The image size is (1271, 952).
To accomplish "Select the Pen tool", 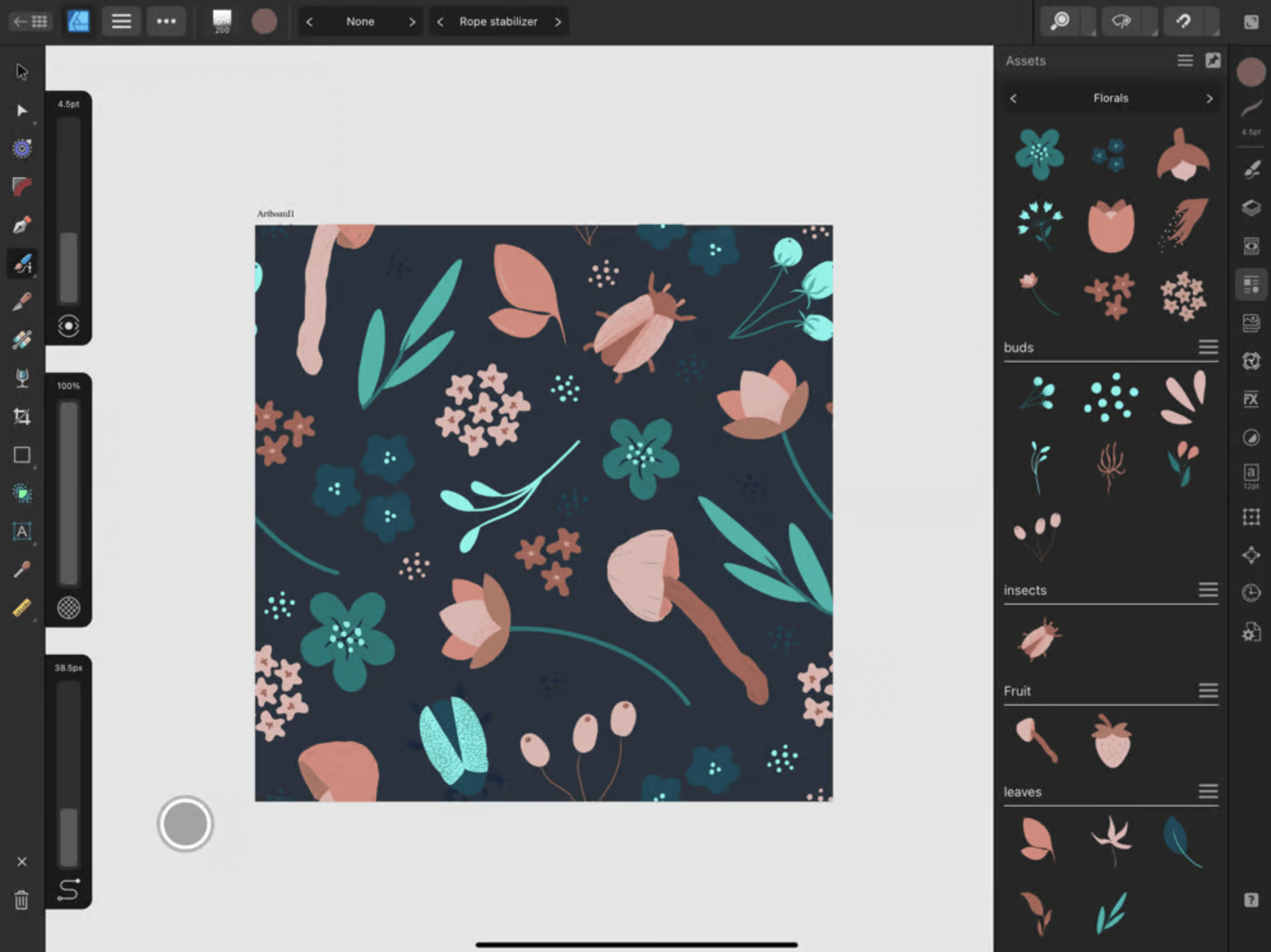I will (22, 225).
